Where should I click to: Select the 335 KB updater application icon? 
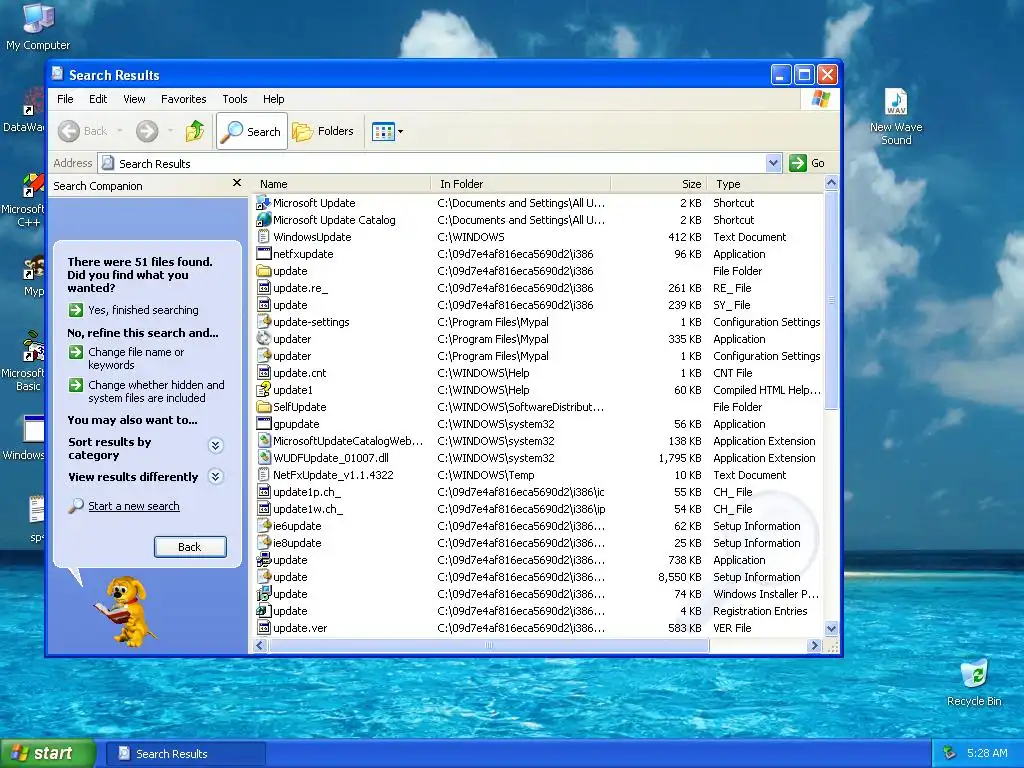[x=264, y=338]
